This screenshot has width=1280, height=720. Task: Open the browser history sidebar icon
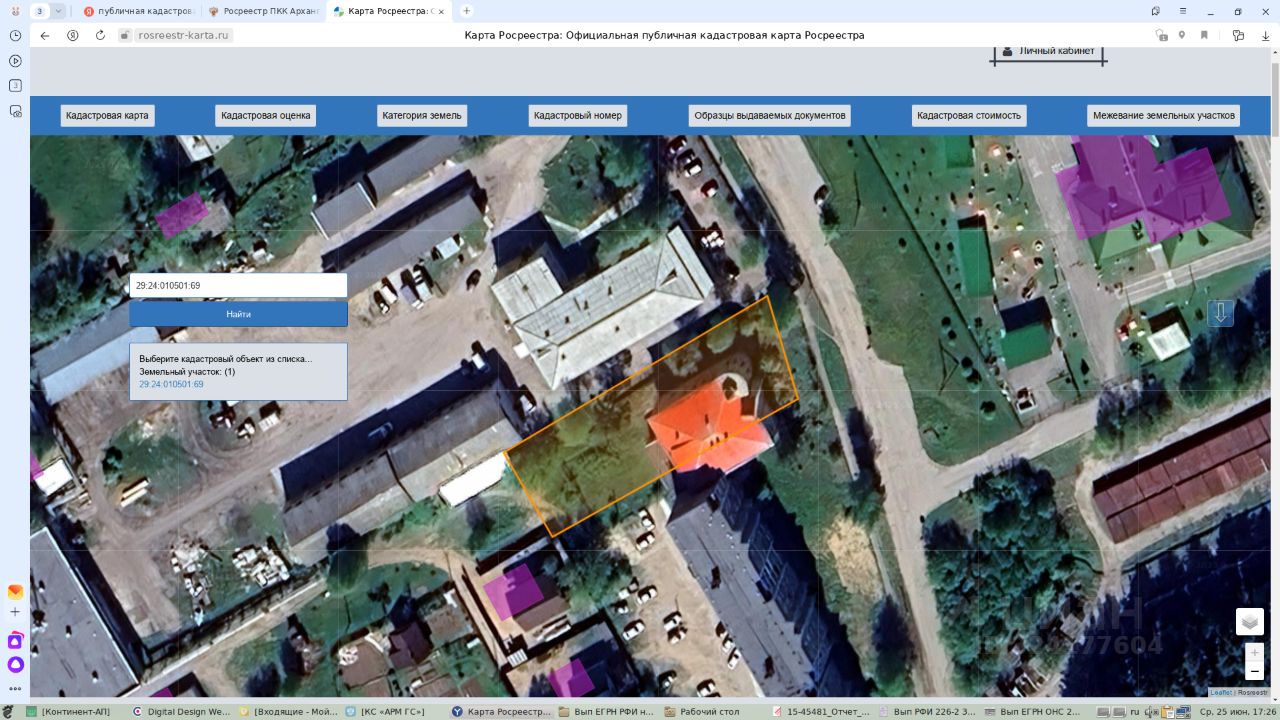(x=15, y=35)
